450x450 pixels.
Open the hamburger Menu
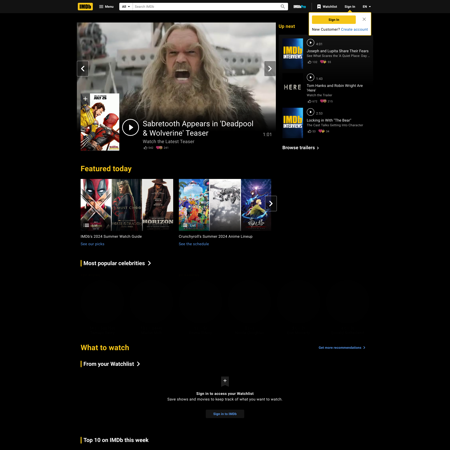click(x=106, y=7)
